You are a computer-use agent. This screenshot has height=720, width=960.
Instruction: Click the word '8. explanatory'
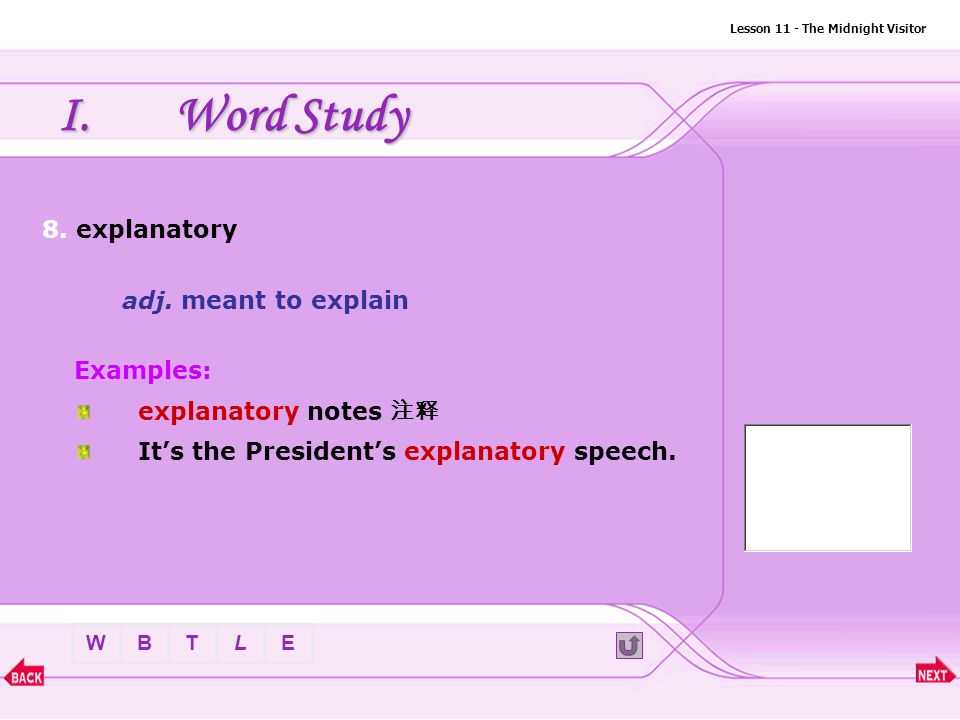[x=140, y=230]
